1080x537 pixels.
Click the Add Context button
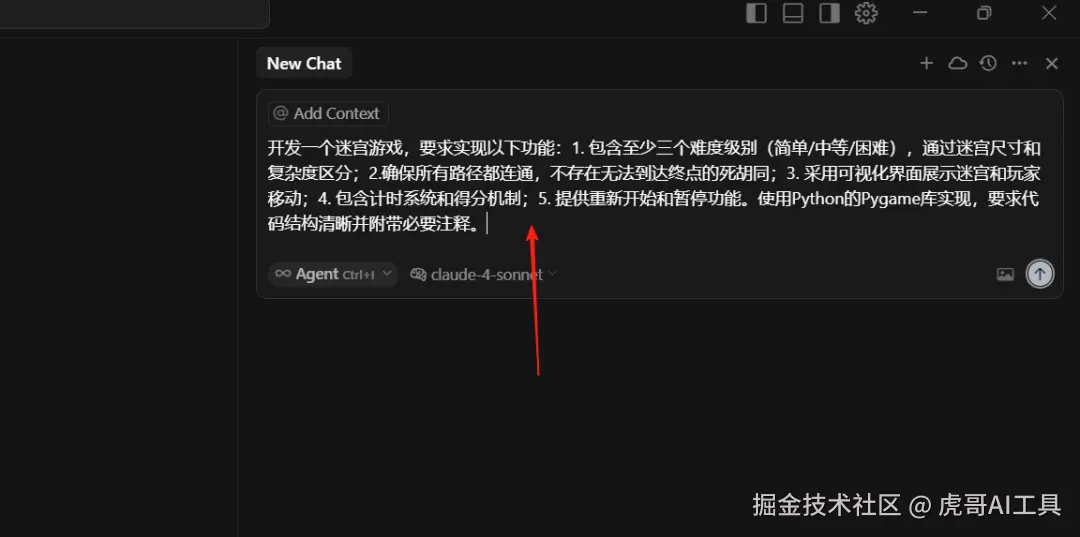(328, 114)
